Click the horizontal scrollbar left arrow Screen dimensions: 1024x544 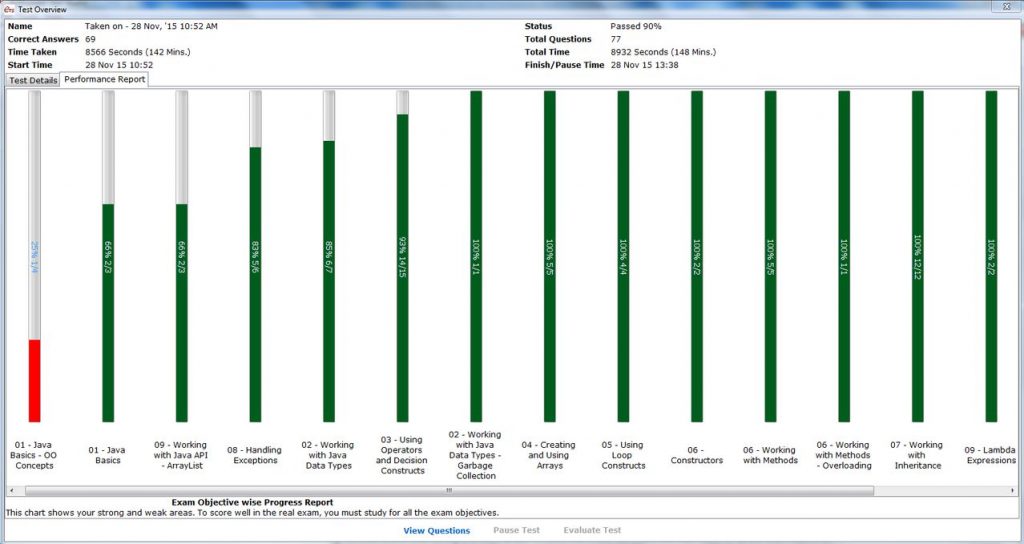coord(11,491)
